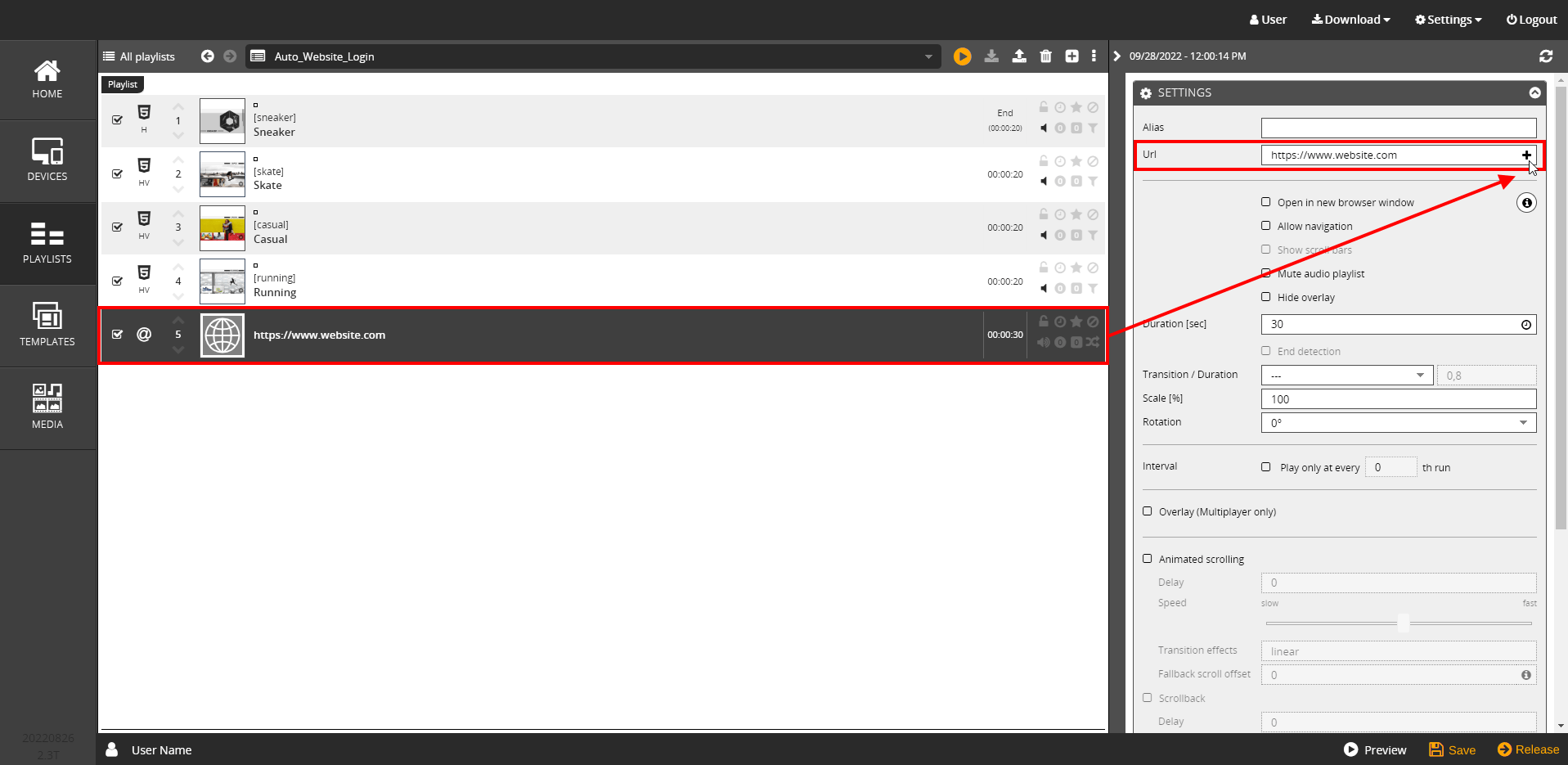Expand the Transition type dropdown

pos(1346,376)
